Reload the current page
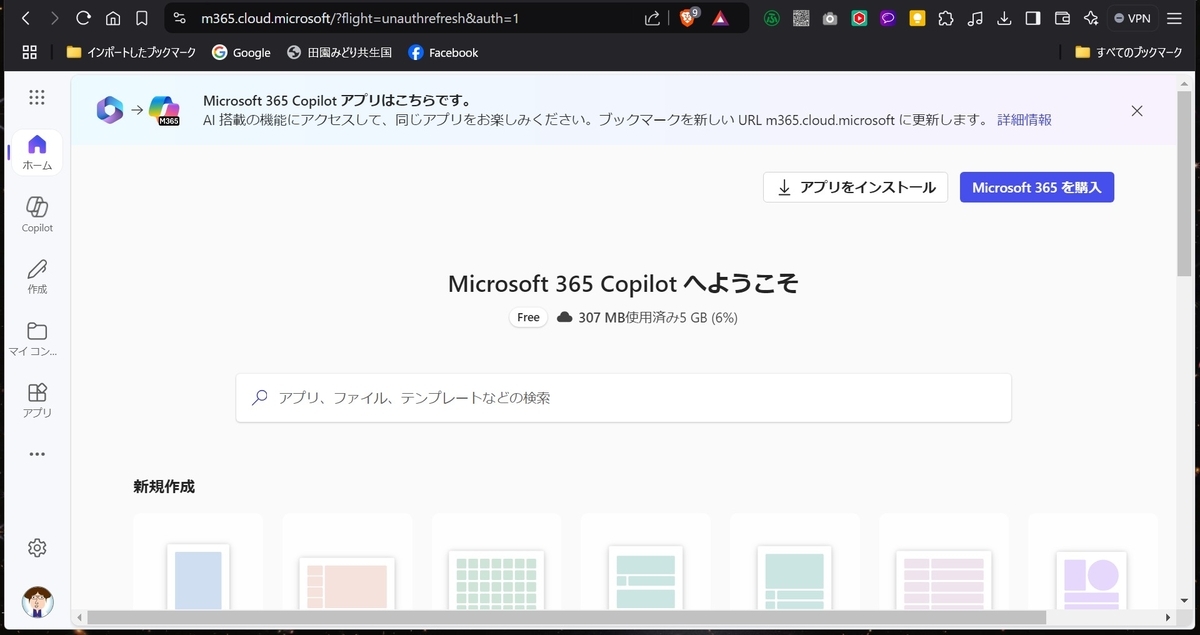The width and height of the screenshot is (1200, 635). 84,18
